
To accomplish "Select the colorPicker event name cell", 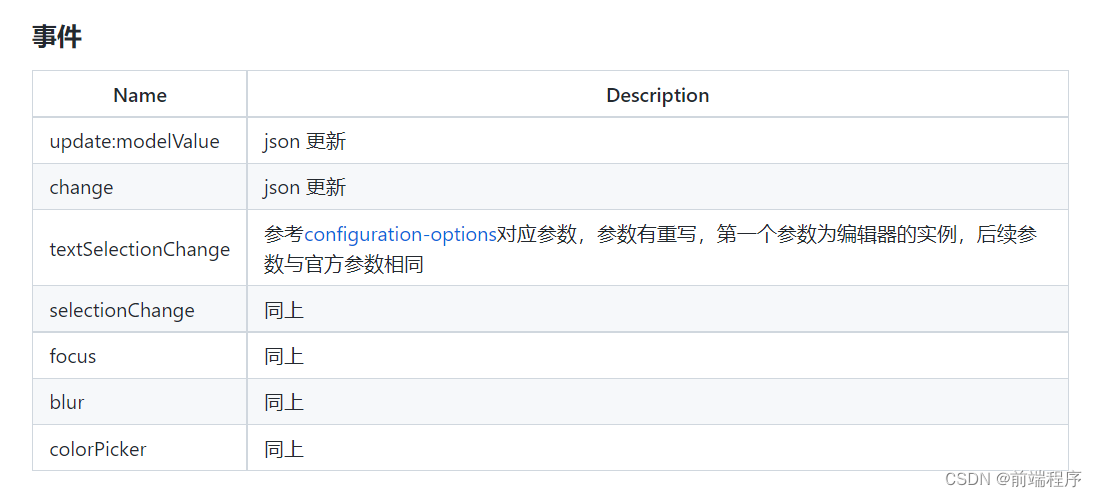I will click(x=98, y=449).
